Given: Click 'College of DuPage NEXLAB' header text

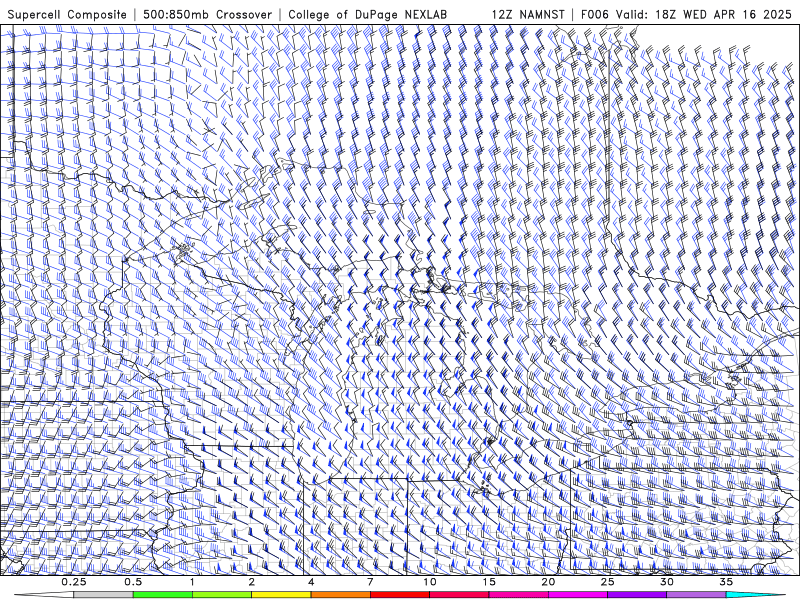Looking at the screenshot, I should (x=367, y=15).
